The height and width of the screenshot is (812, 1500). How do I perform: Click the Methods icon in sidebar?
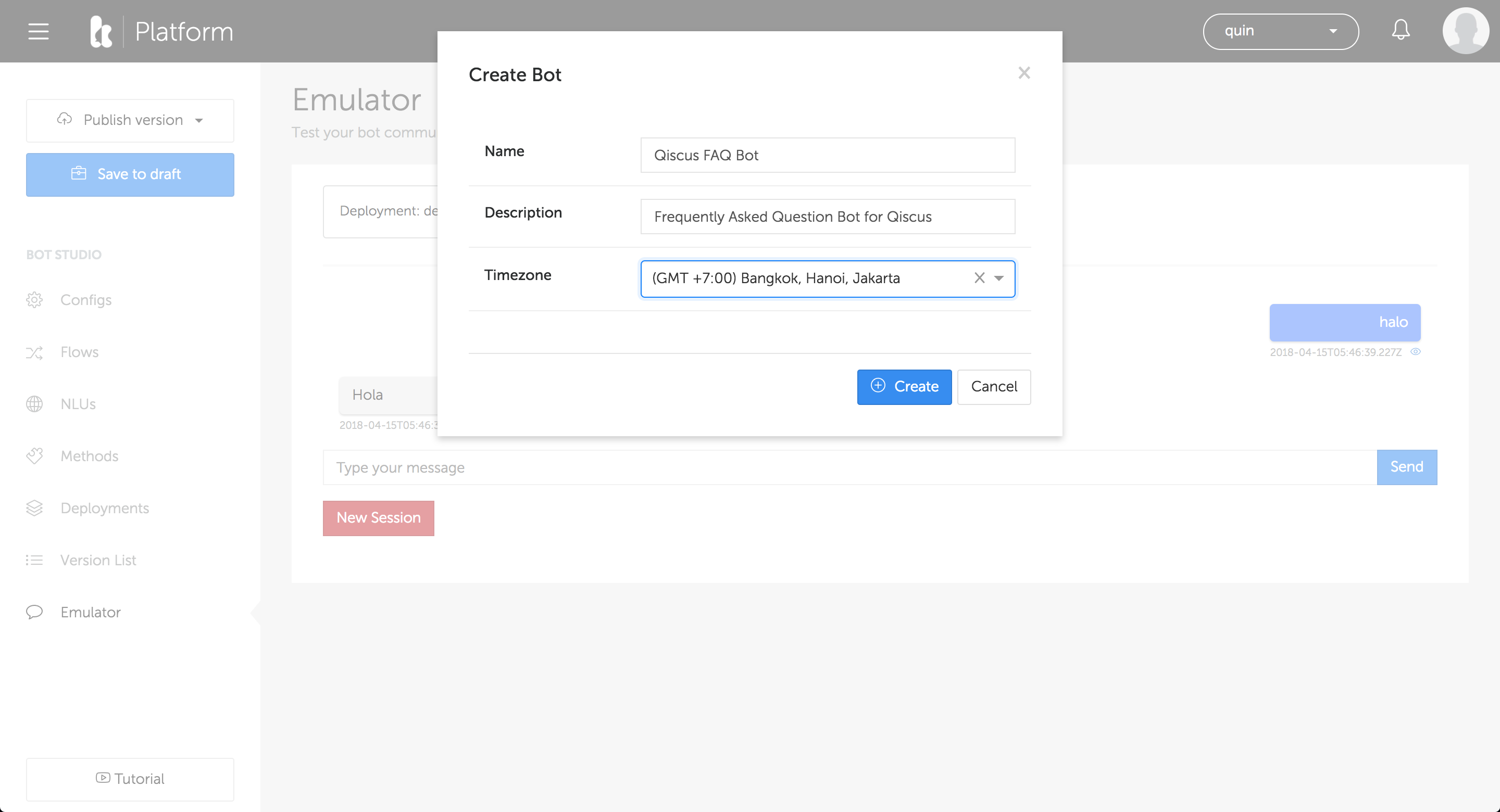pyautogui.click(x=35, y=456)
